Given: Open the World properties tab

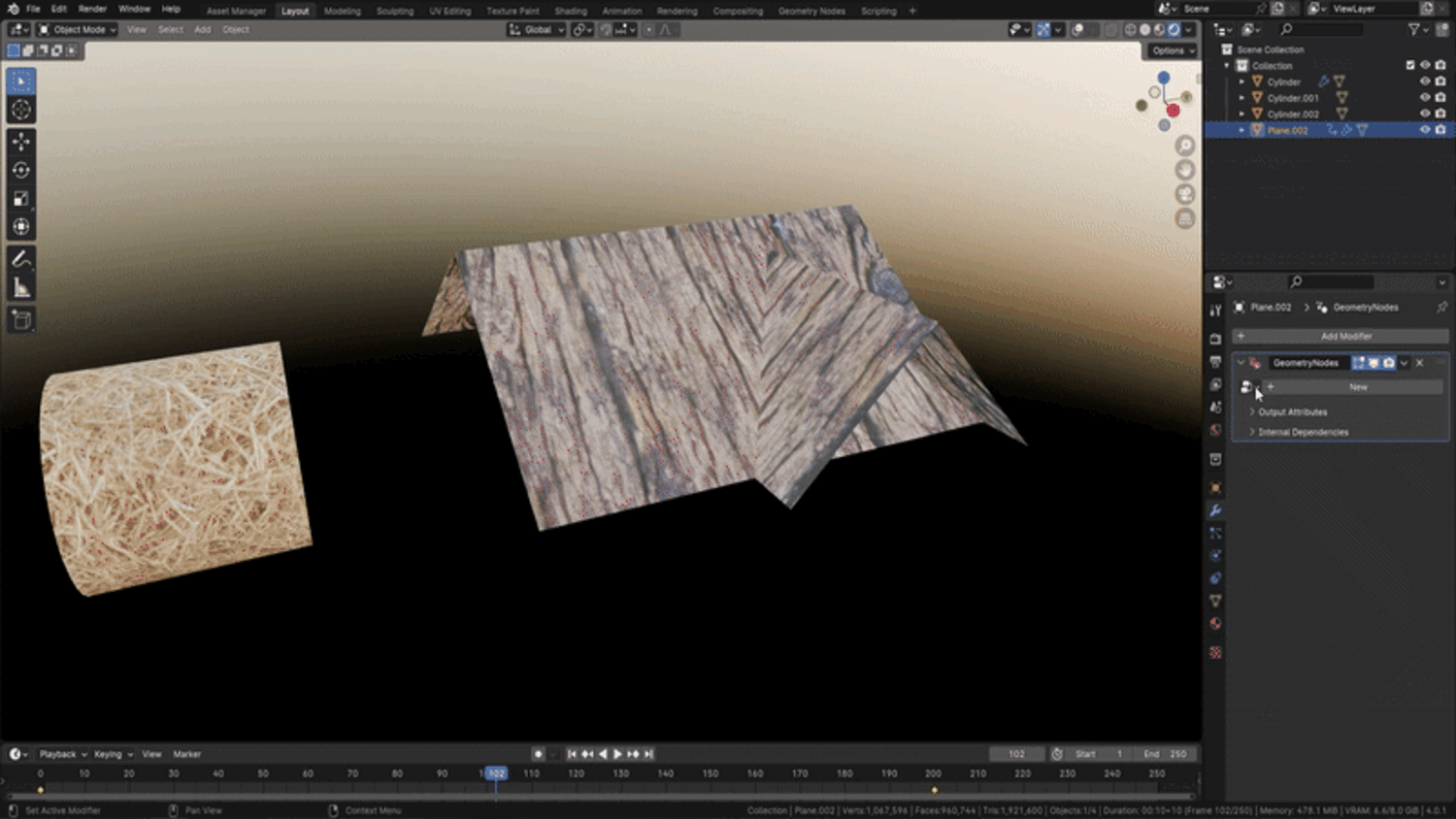Looking at the screenshot, I should click(1215, 430).
